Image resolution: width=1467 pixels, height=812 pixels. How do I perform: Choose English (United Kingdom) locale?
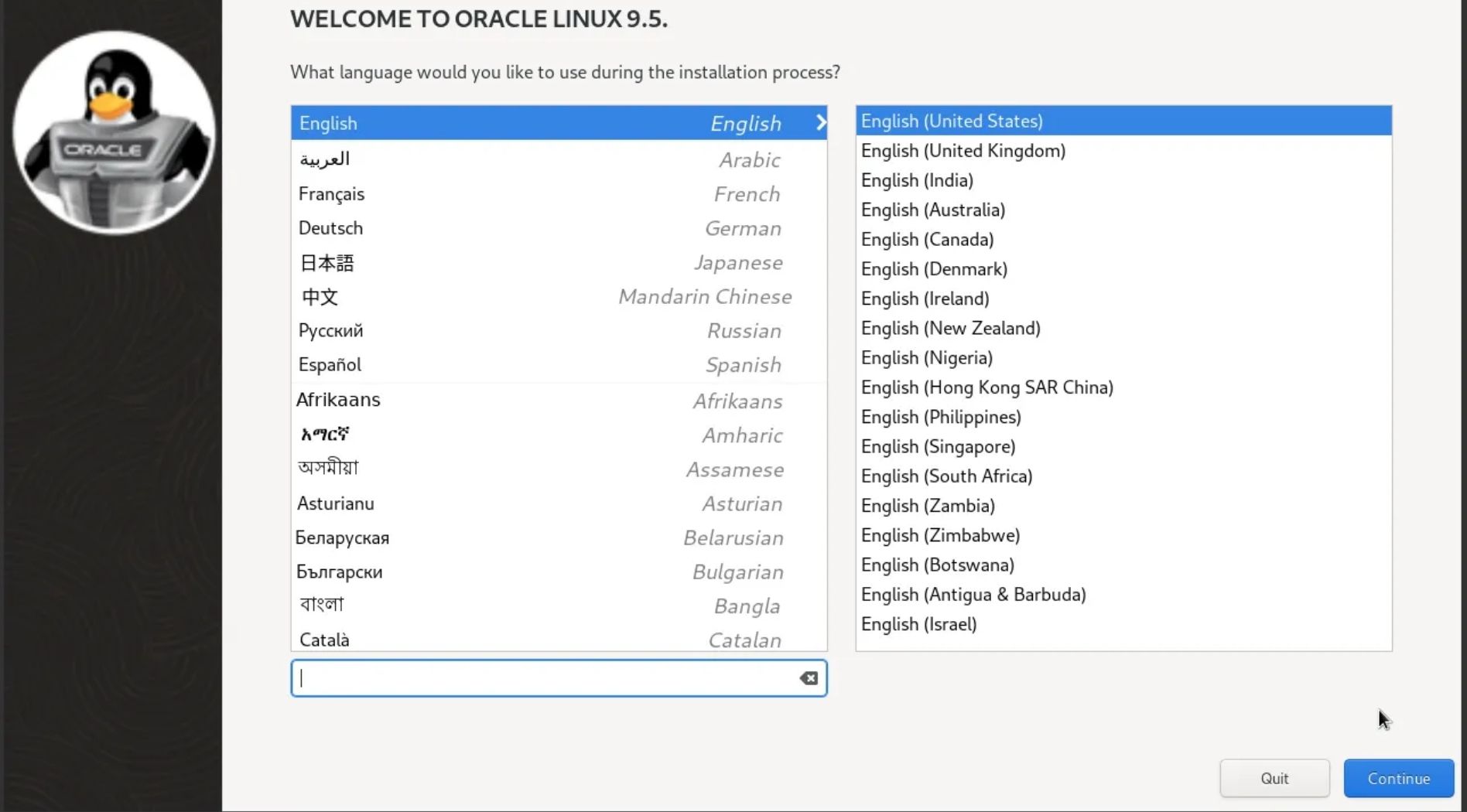(x=1123, y=151)
